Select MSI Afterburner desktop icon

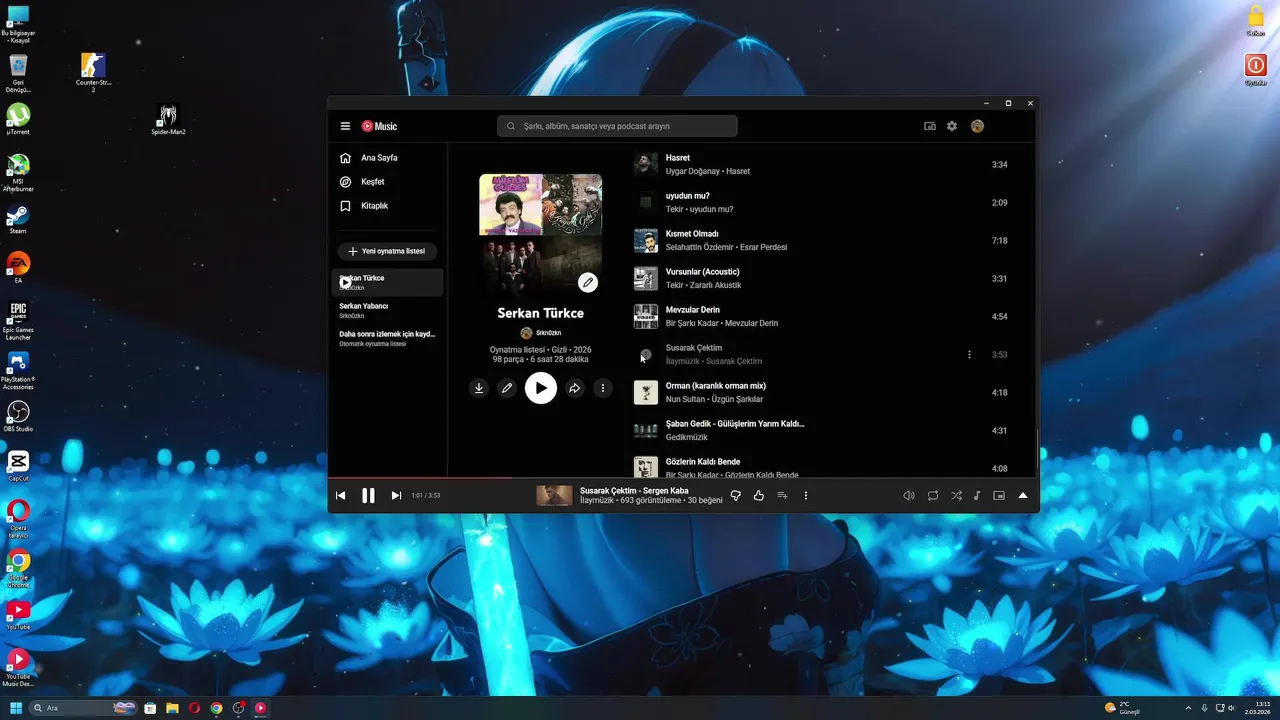pos(18,173)
